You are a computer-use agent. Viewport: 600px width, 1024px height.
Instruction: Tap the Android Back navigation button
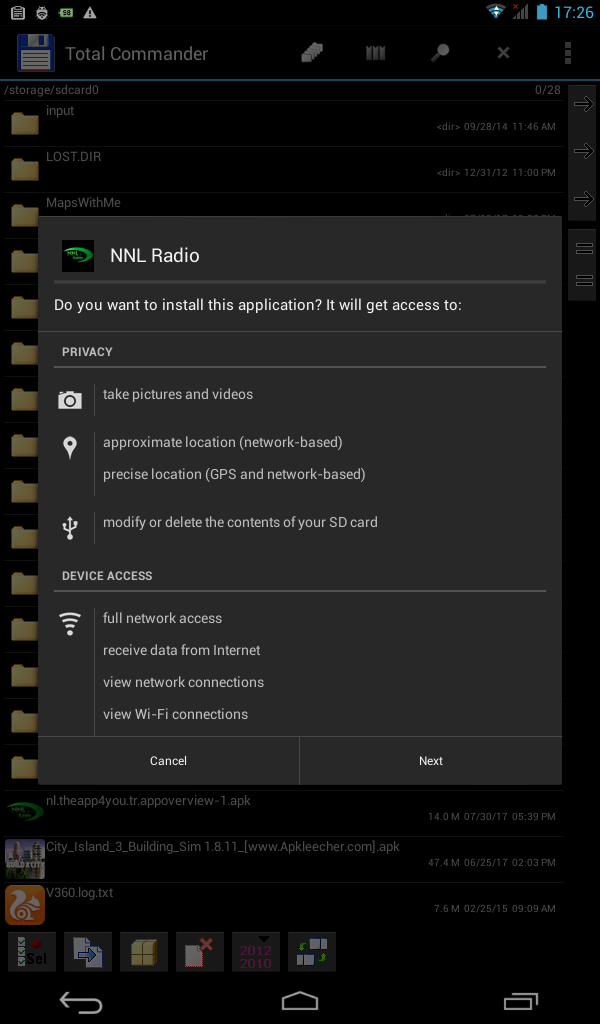[80, 1002]
